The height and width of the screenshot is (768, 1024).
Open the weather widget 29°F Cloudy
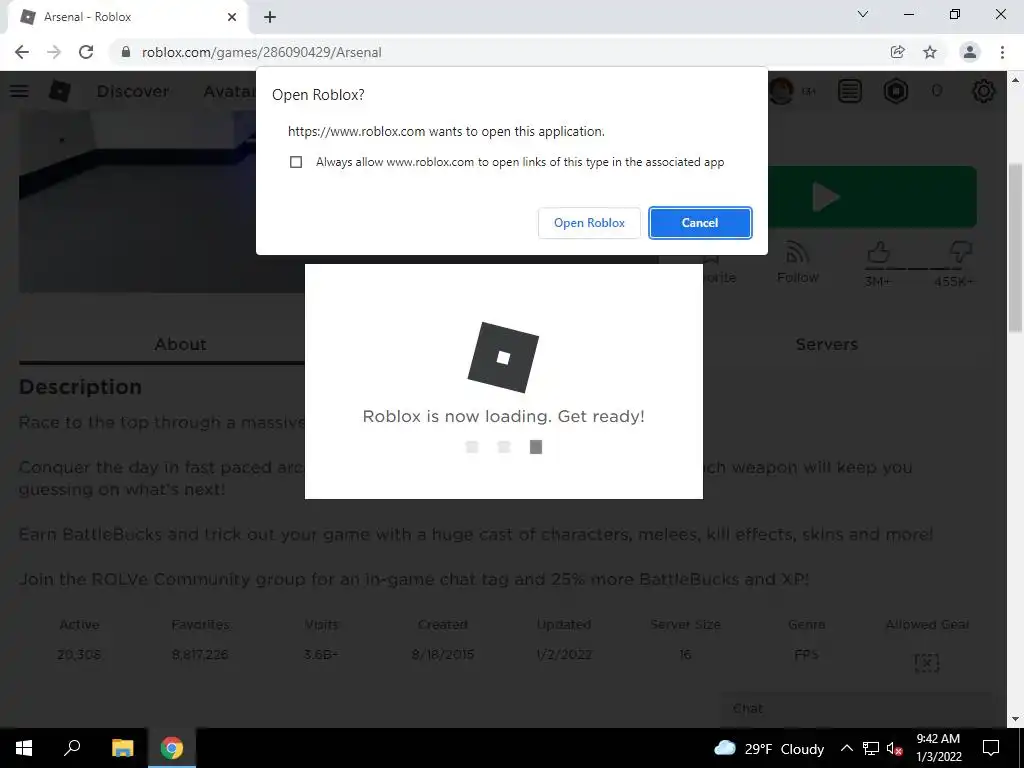pos(770,749)
